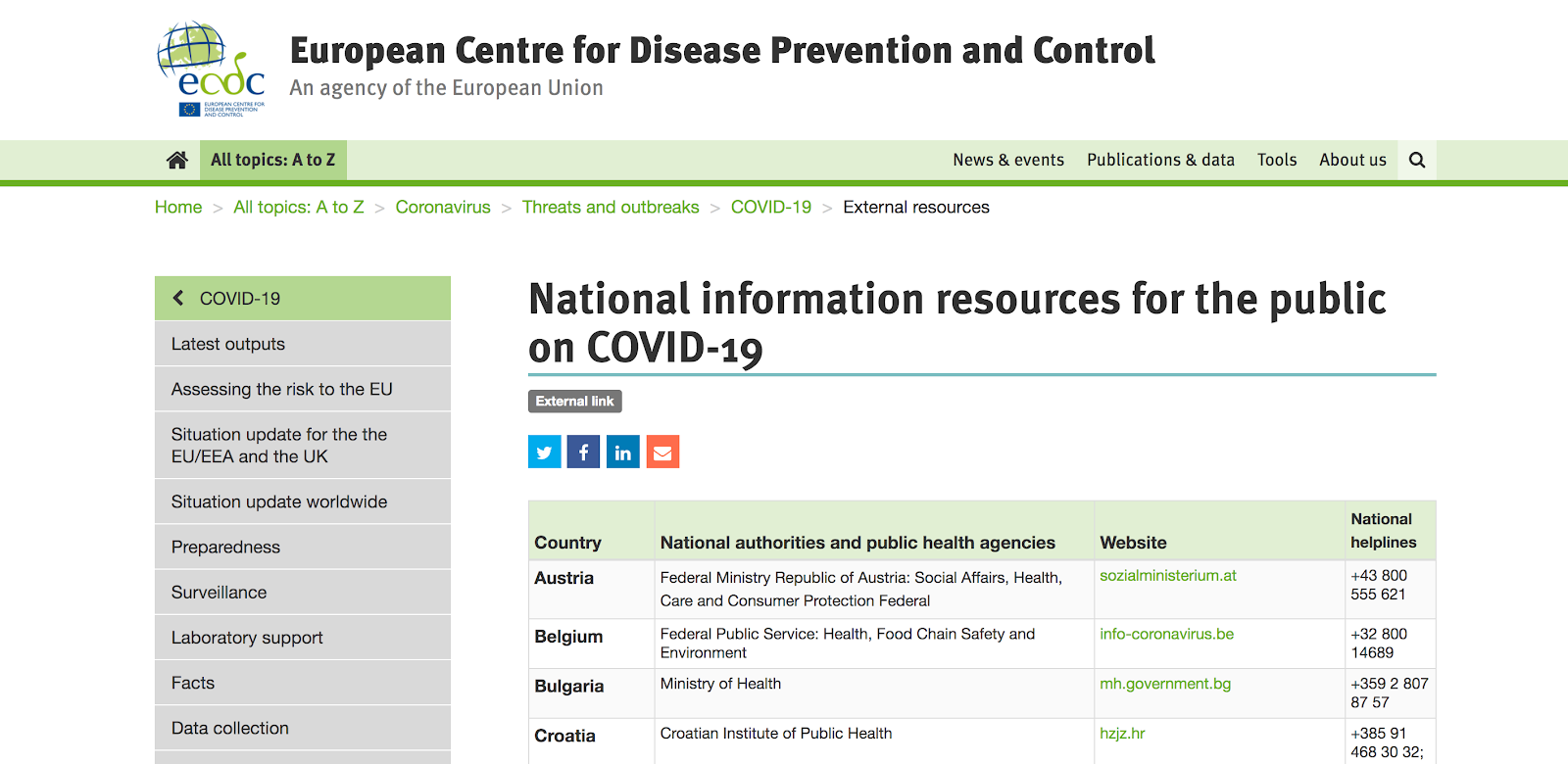
Task: Click the National information resources page heading
Action: pos(957,323)
